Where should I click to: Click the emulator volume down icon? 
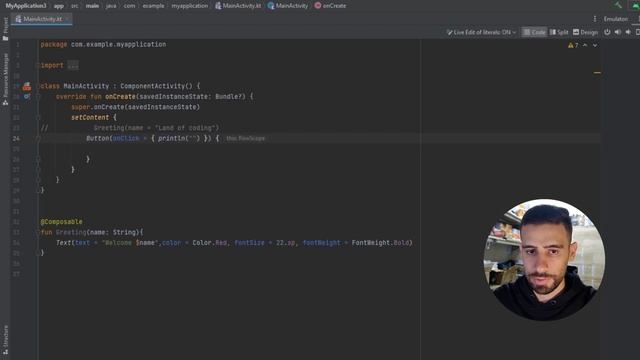tap(628, 32)
